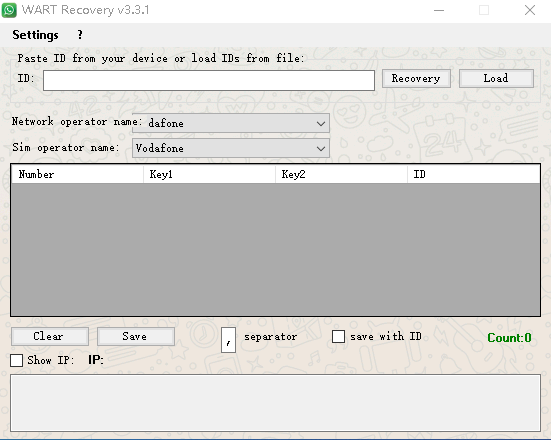Click the WART Recovery app icon in title bar
Image resolution: width=551 pixels, height=440 pixels.
(9, 10)
